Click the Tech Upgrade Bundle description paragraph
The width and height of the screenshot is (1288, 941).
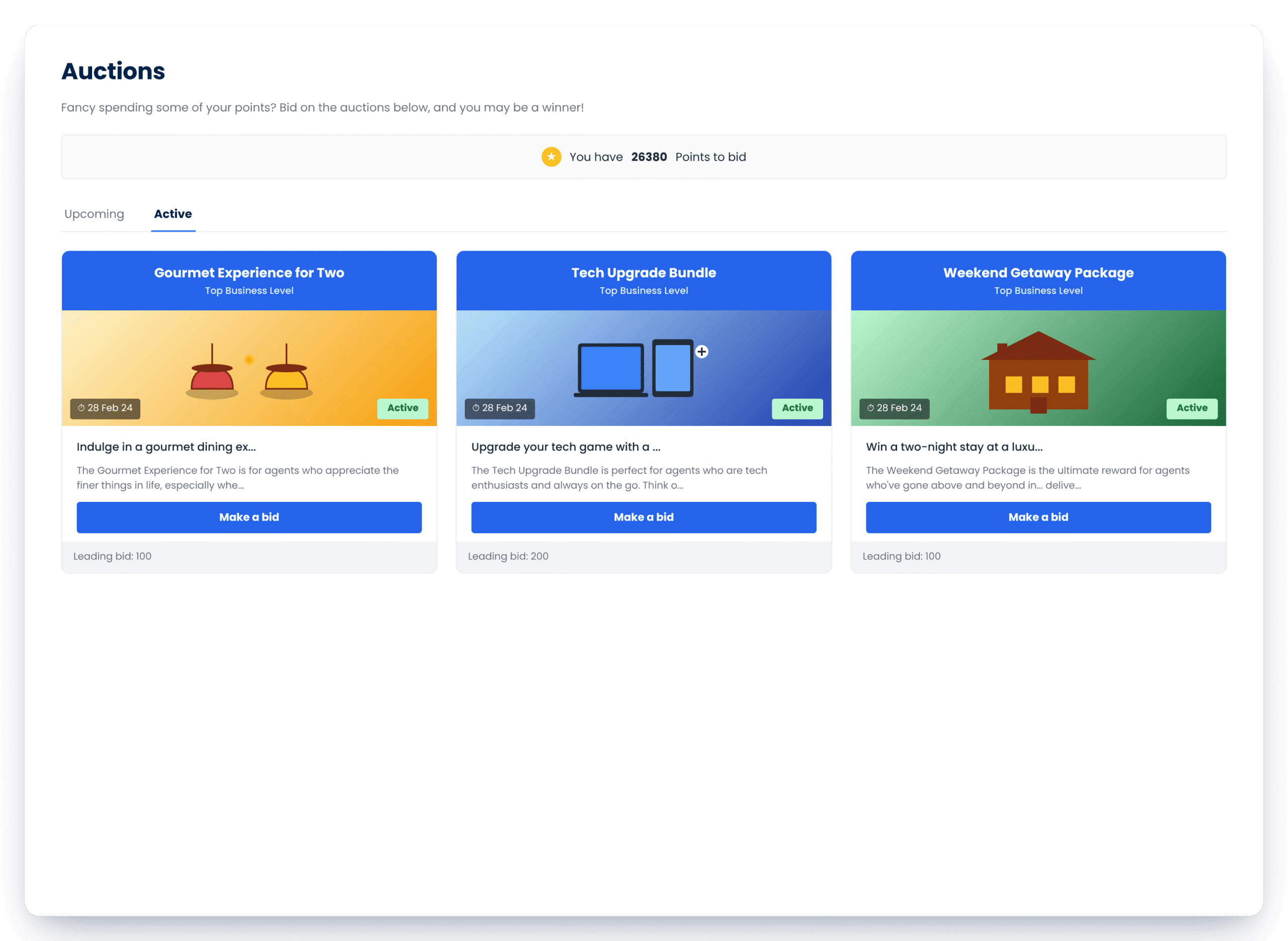[619, 477]
